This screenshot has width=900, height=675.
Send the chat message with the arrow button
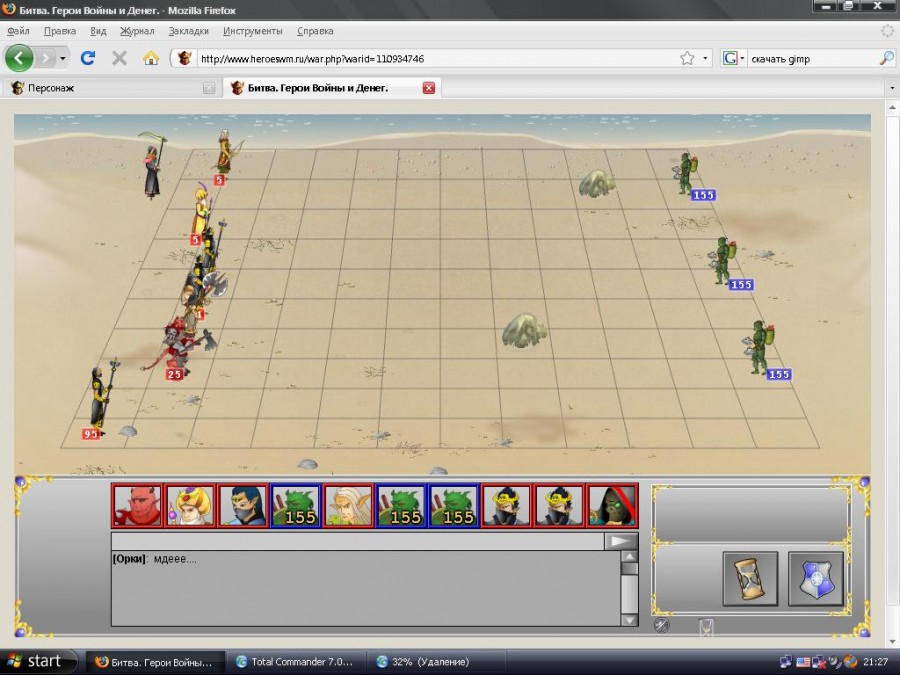pos(620,541)
